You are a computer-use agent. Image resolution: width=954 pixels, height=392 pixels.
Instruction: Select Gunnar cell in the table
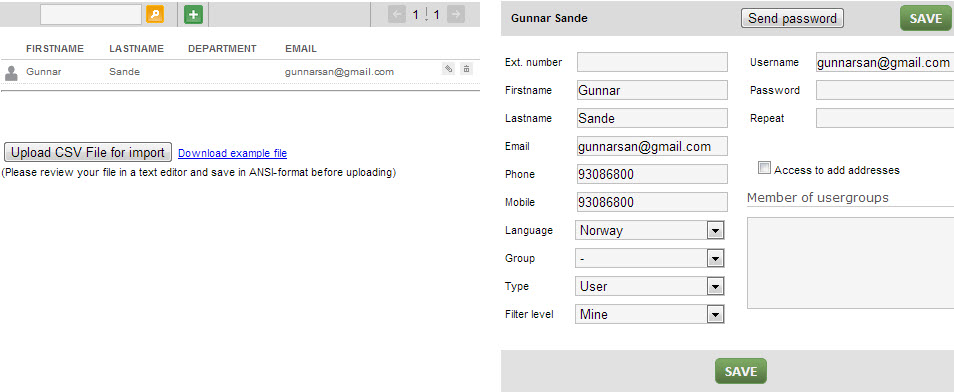(x=44, y=72)
